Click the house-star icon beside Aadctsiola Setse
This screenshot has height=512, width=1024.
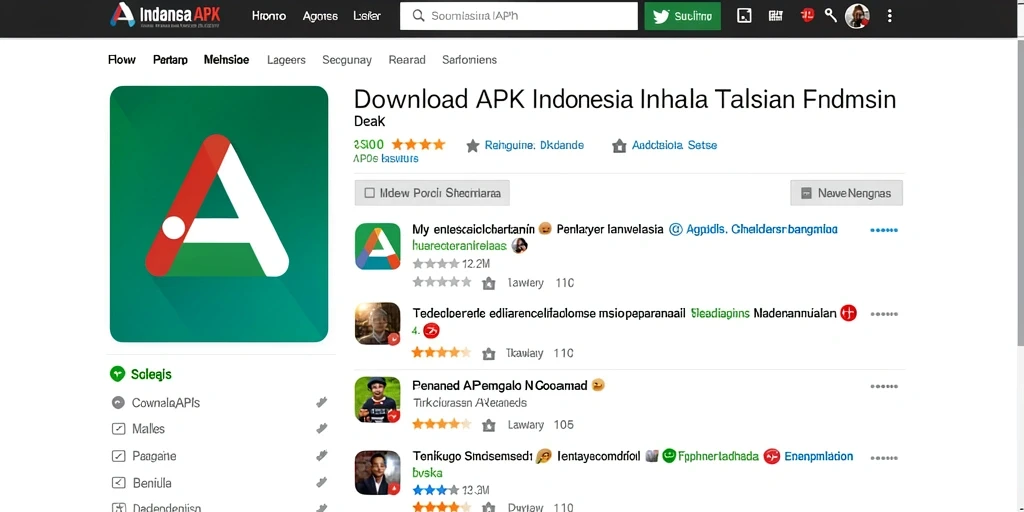[x=619, y=146]
